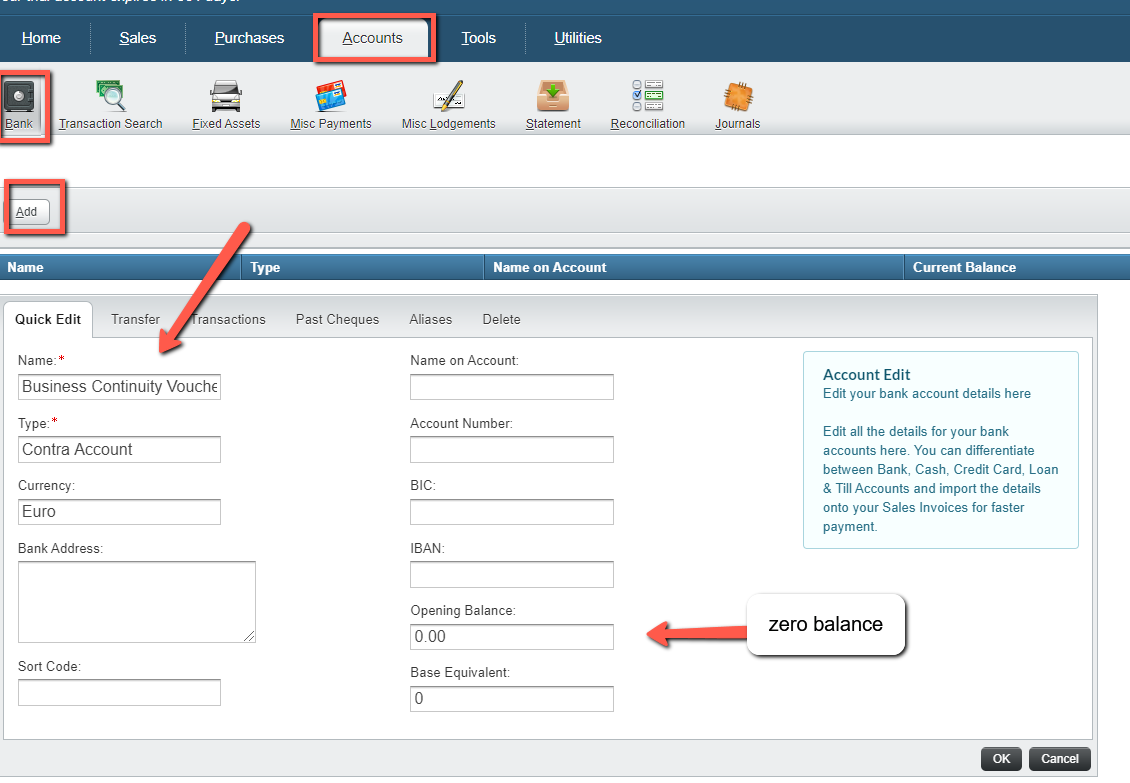Image resolution: width=1130 pixels, height=783 pixels.
Task: Select the Misc Lodgements pen icon
Action: coord(448,97)
